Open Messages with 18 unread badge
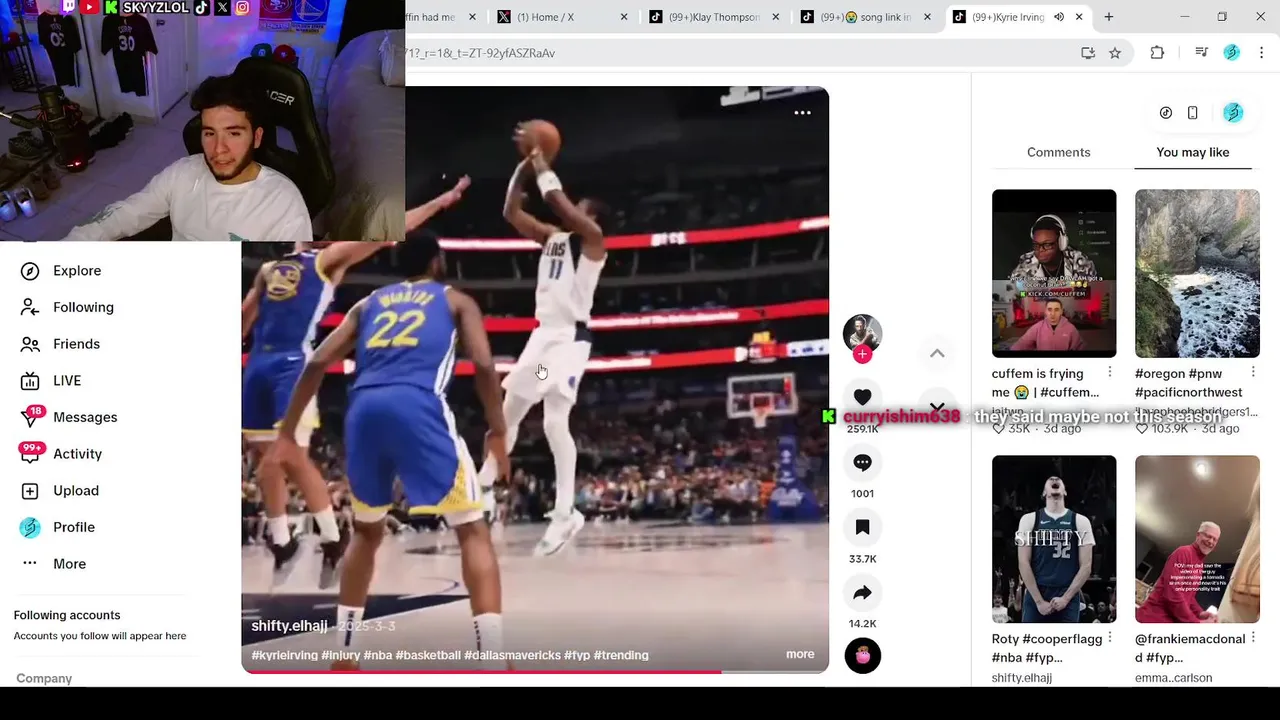The image size is (1280, 720). click(x=68, y=417)
